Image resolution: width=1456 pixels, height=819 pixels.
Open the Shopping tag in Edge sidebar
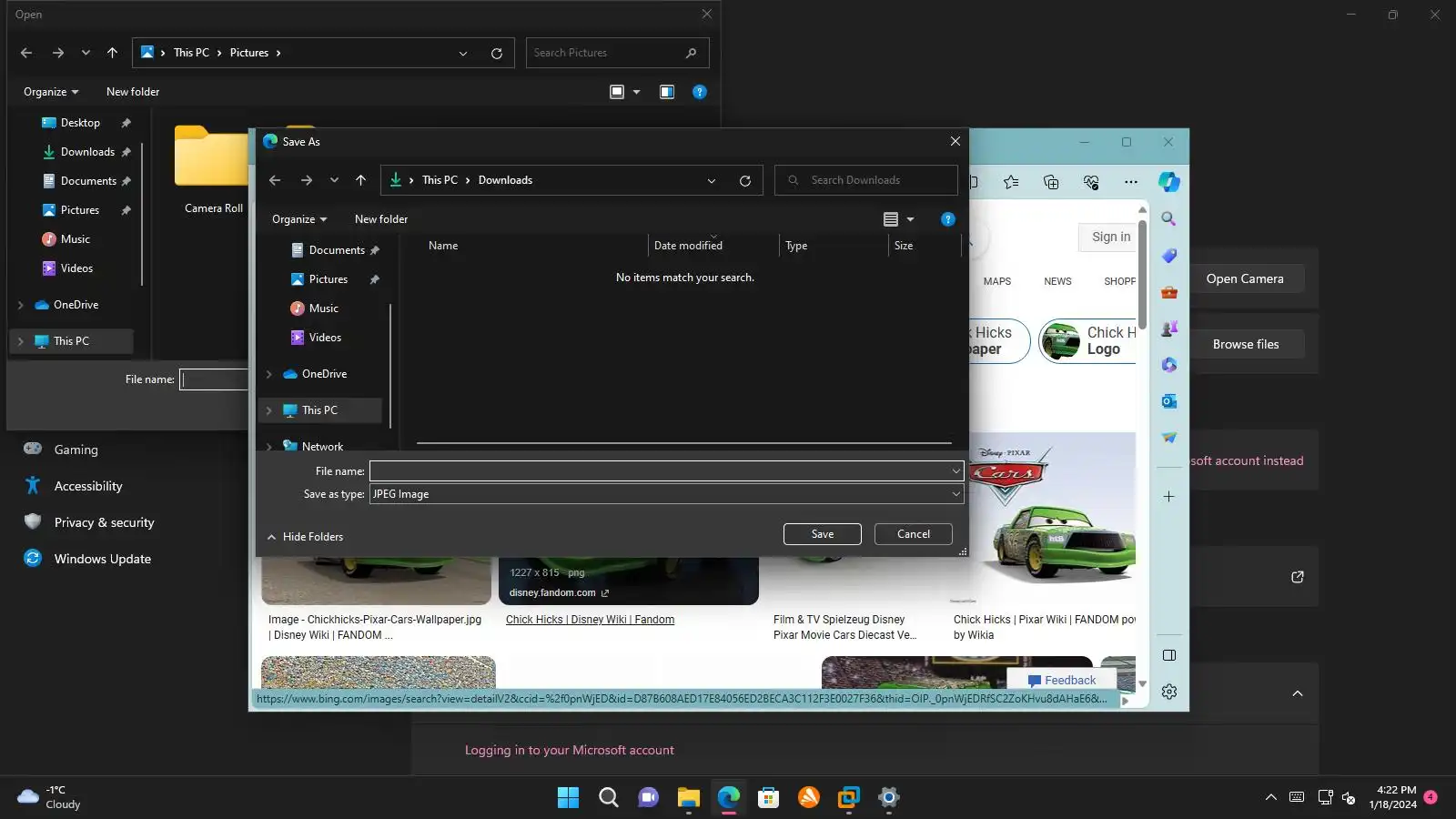(1169, 256)
